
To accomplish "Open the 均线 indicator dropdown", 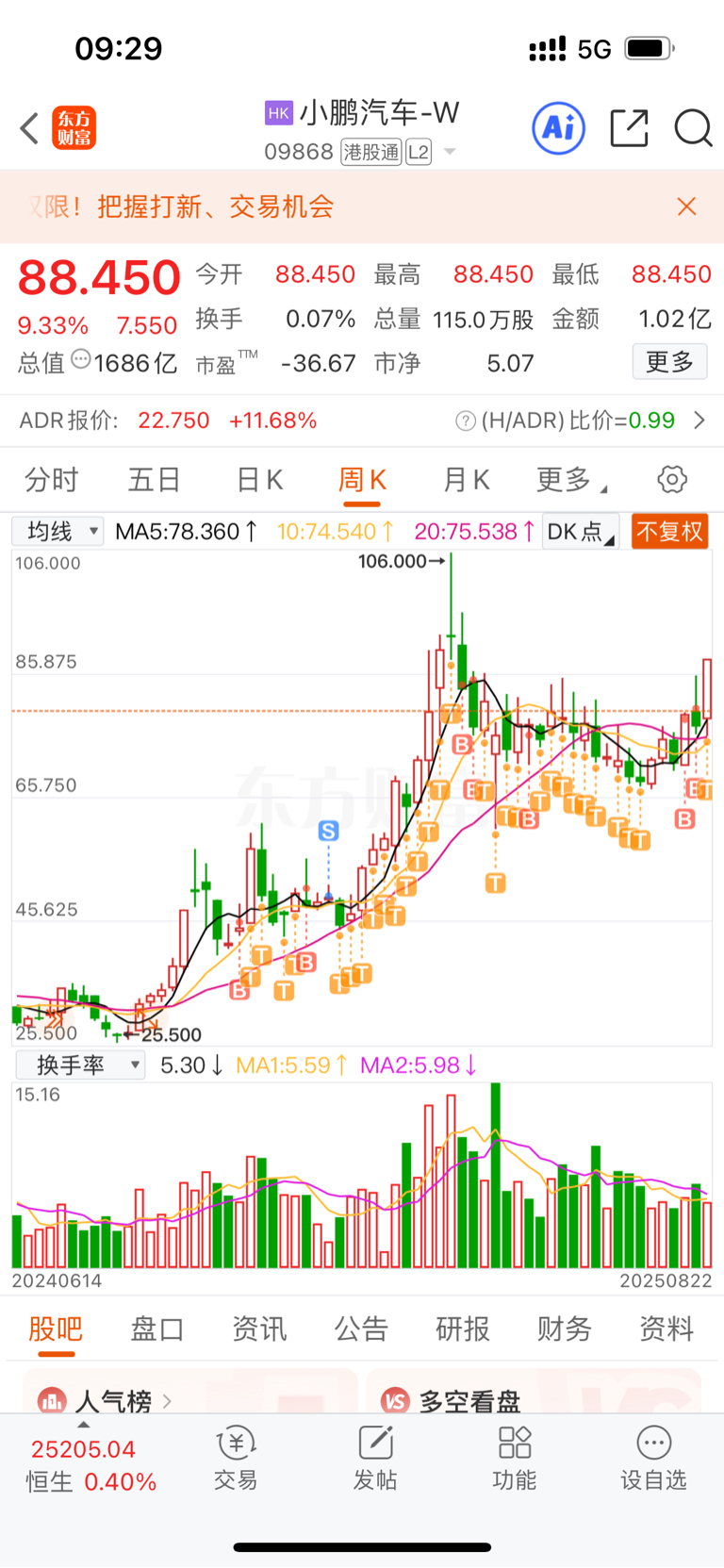I will click(x=58, y=531).
